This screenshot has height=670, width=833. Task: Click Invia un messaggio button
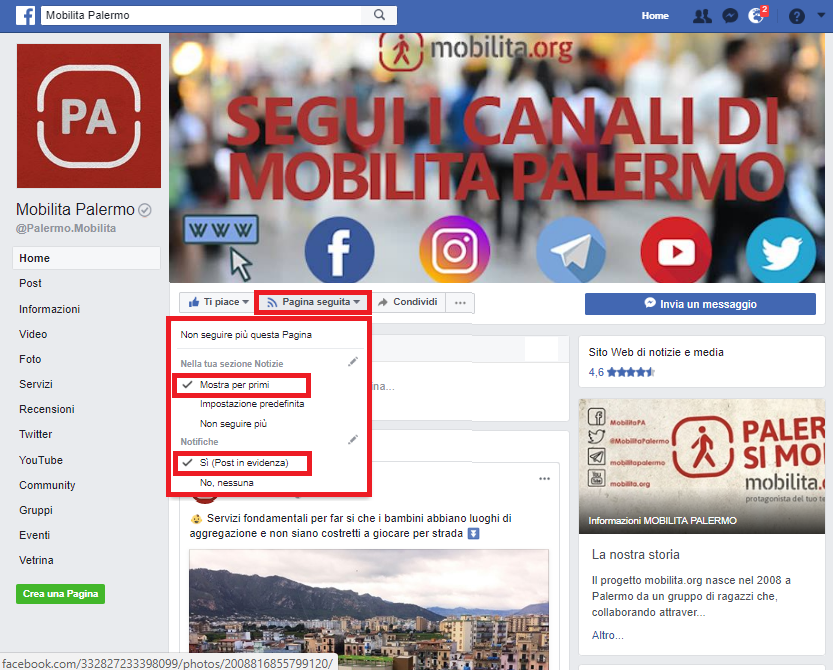700,304
